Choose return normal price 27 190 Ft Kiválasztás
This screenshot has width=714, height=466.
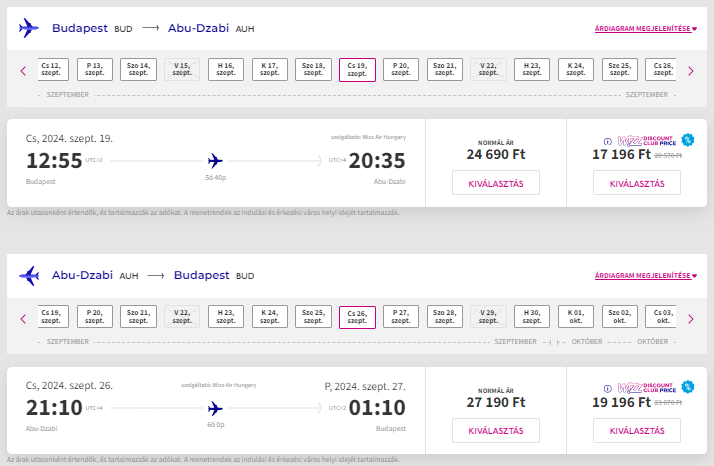(495, 430)
